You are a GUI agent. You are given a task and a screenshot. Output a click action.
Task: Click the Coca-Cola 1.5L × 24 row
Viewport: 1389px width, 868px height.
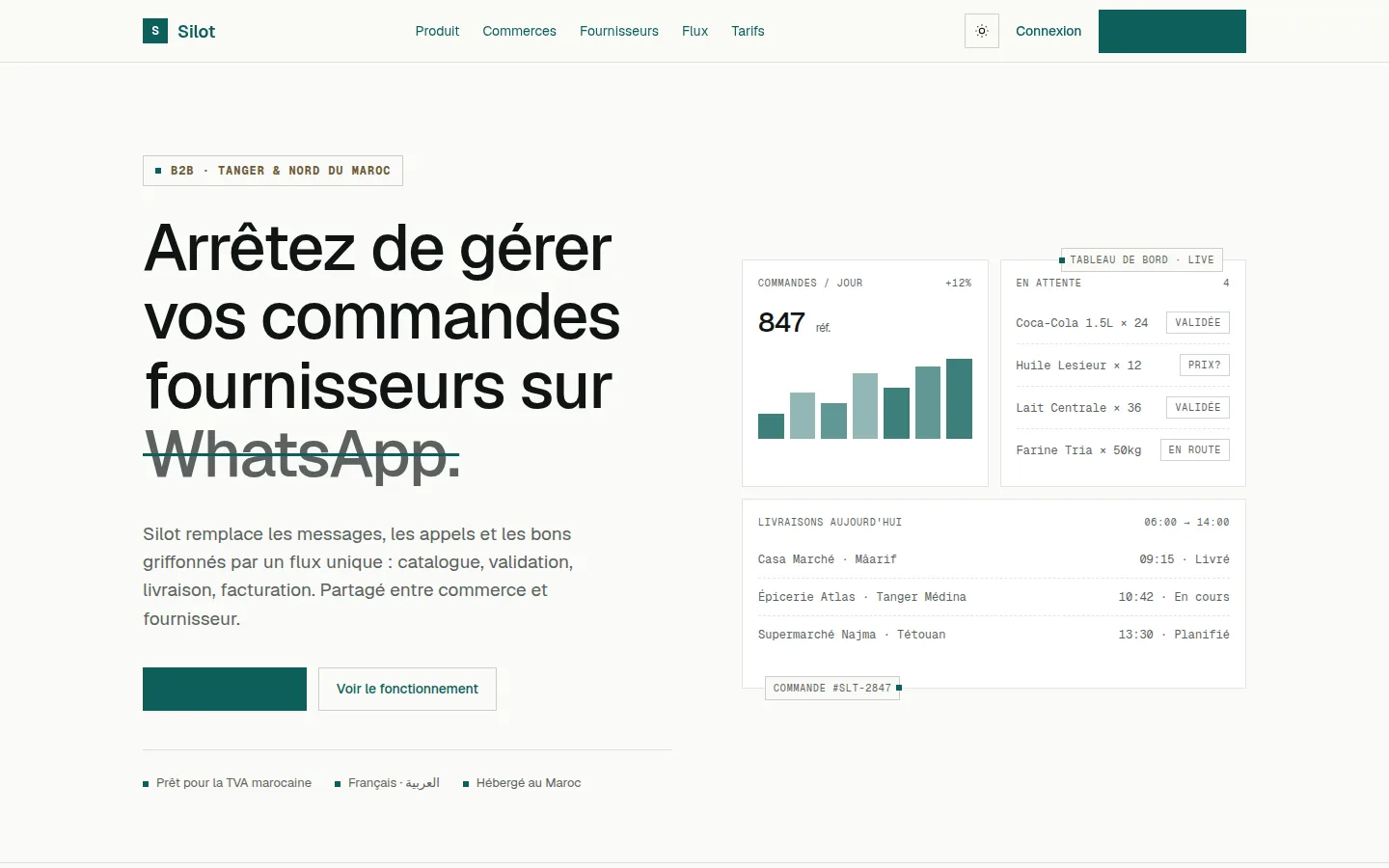point(1123,323)
